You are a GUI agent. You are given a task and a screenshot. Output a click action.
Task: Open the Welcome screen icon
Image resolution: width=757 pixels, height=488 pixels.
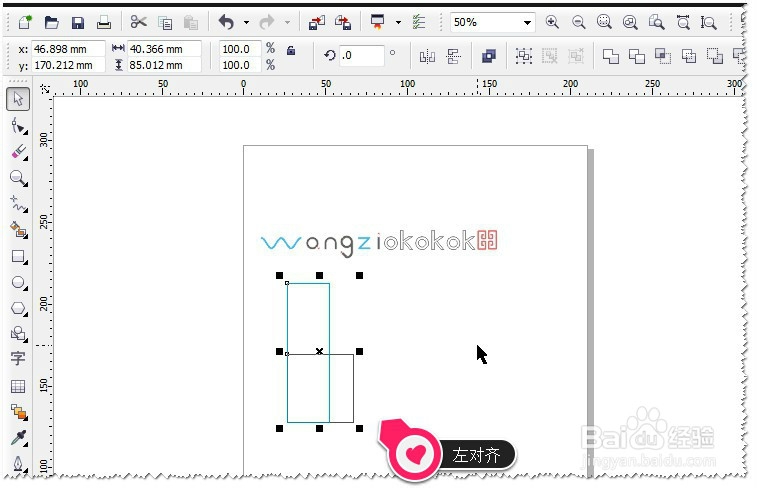coord(419,22)
